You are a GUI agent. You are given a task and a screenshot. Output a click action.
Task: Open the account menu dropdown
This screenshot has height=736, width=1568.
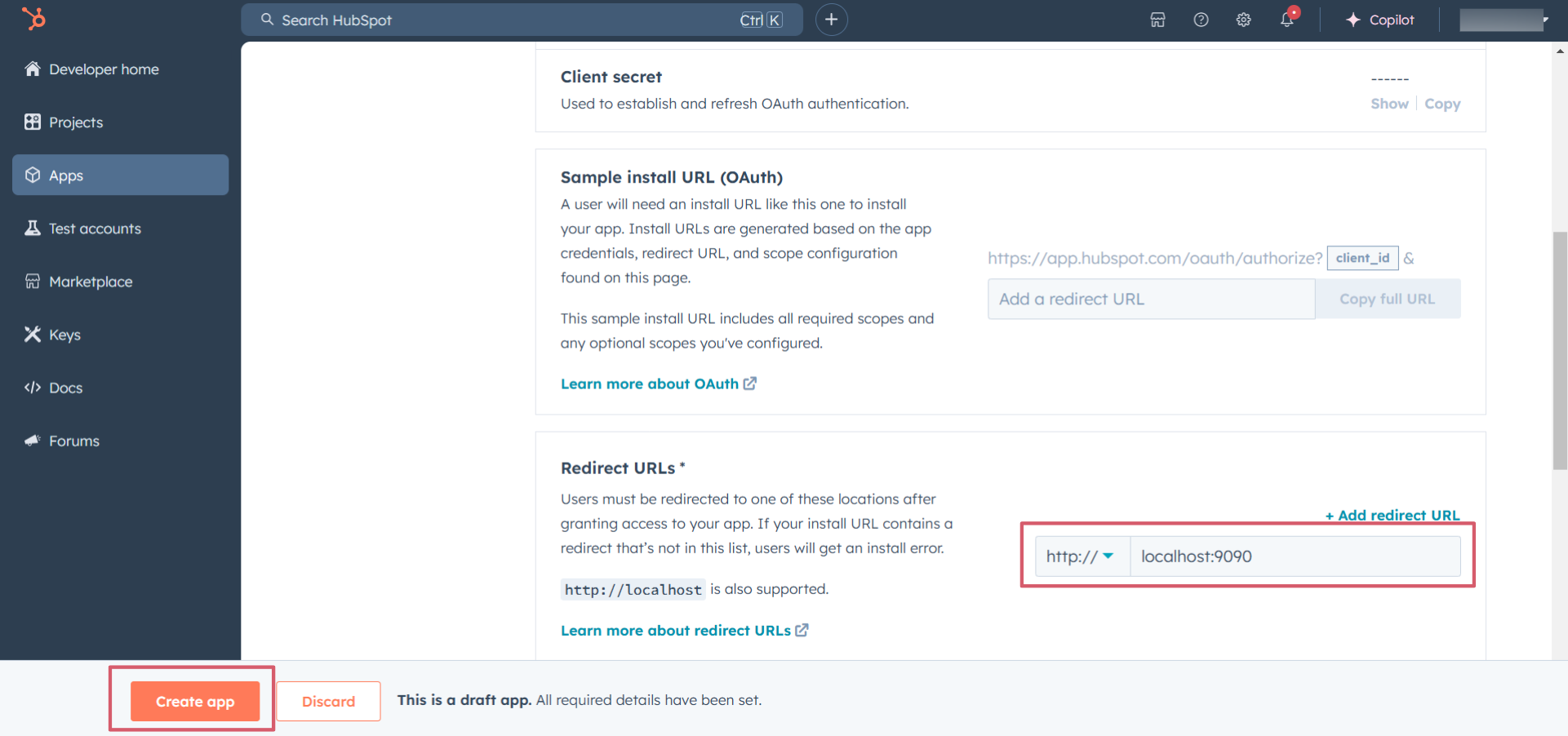1504,20
